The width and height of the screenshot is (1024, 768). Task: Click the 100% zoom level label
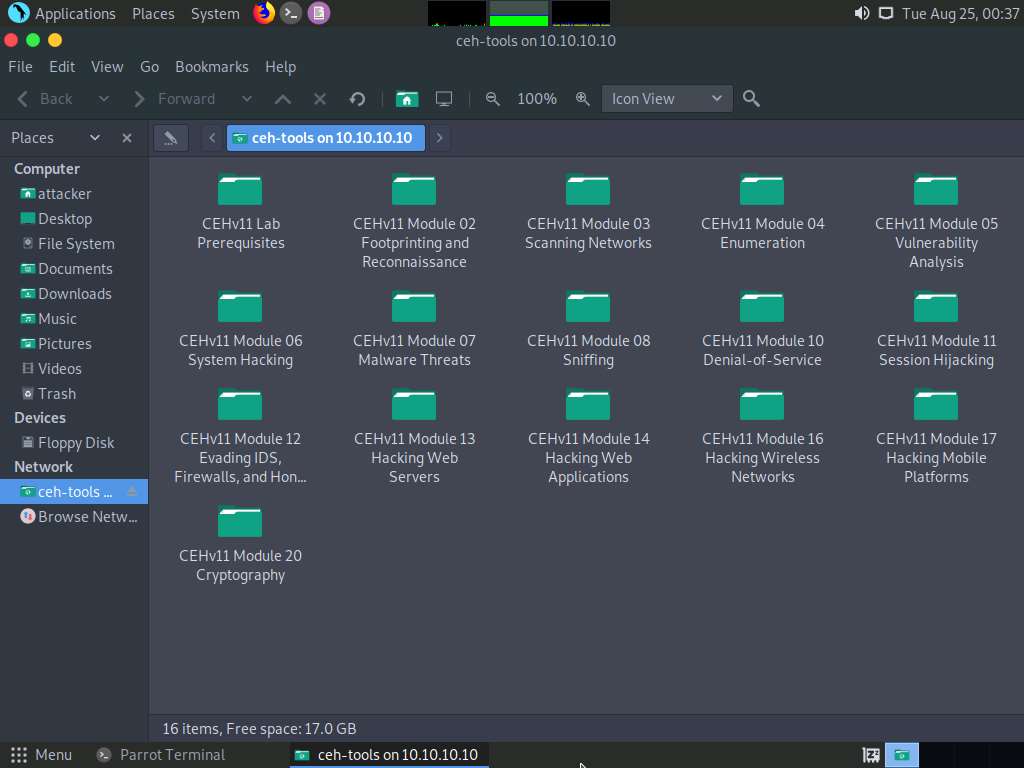[537, 99]
